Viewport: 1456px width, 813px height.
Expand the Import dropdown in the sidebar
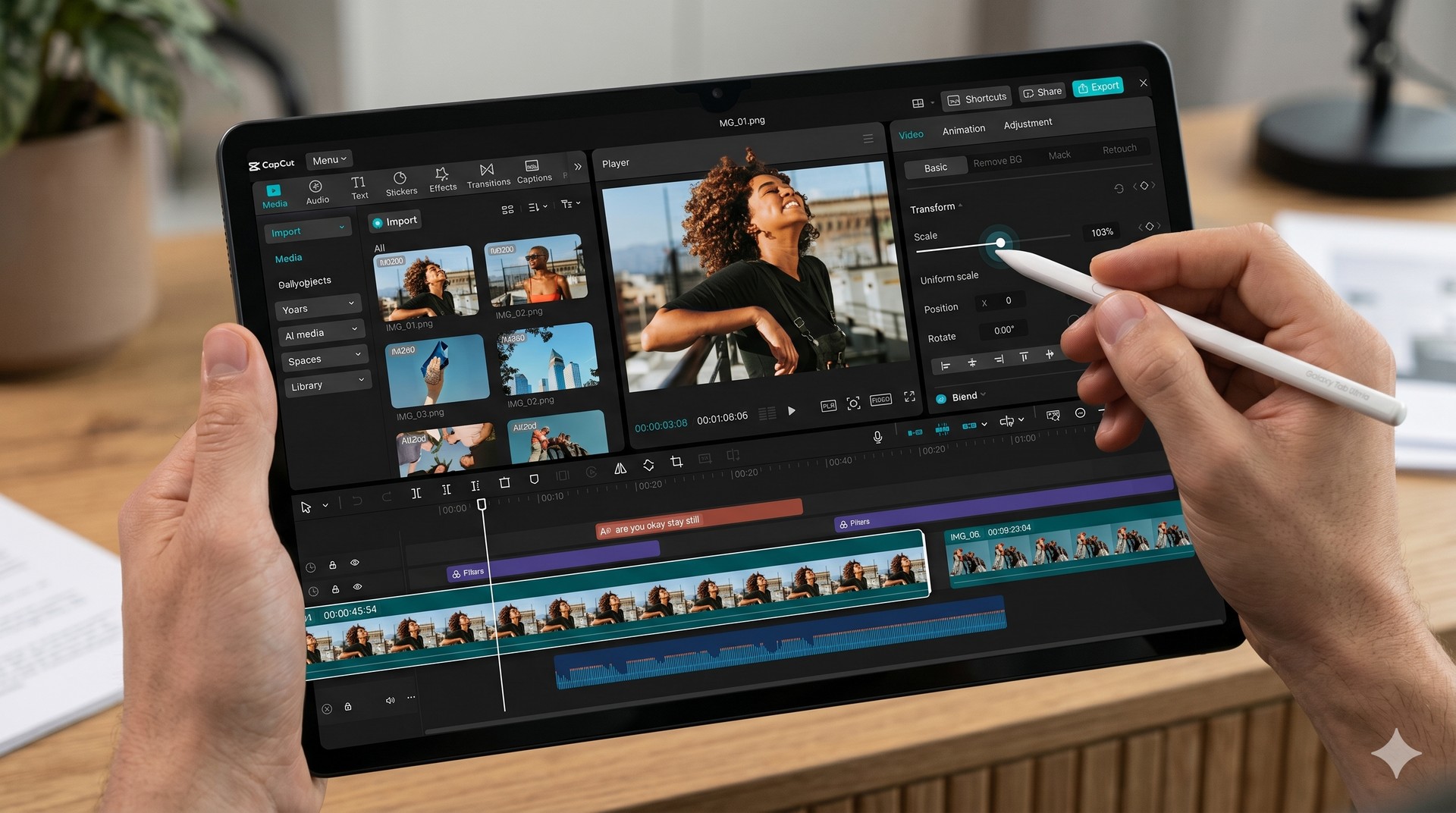pyautogui.click(x=308, y=230)
